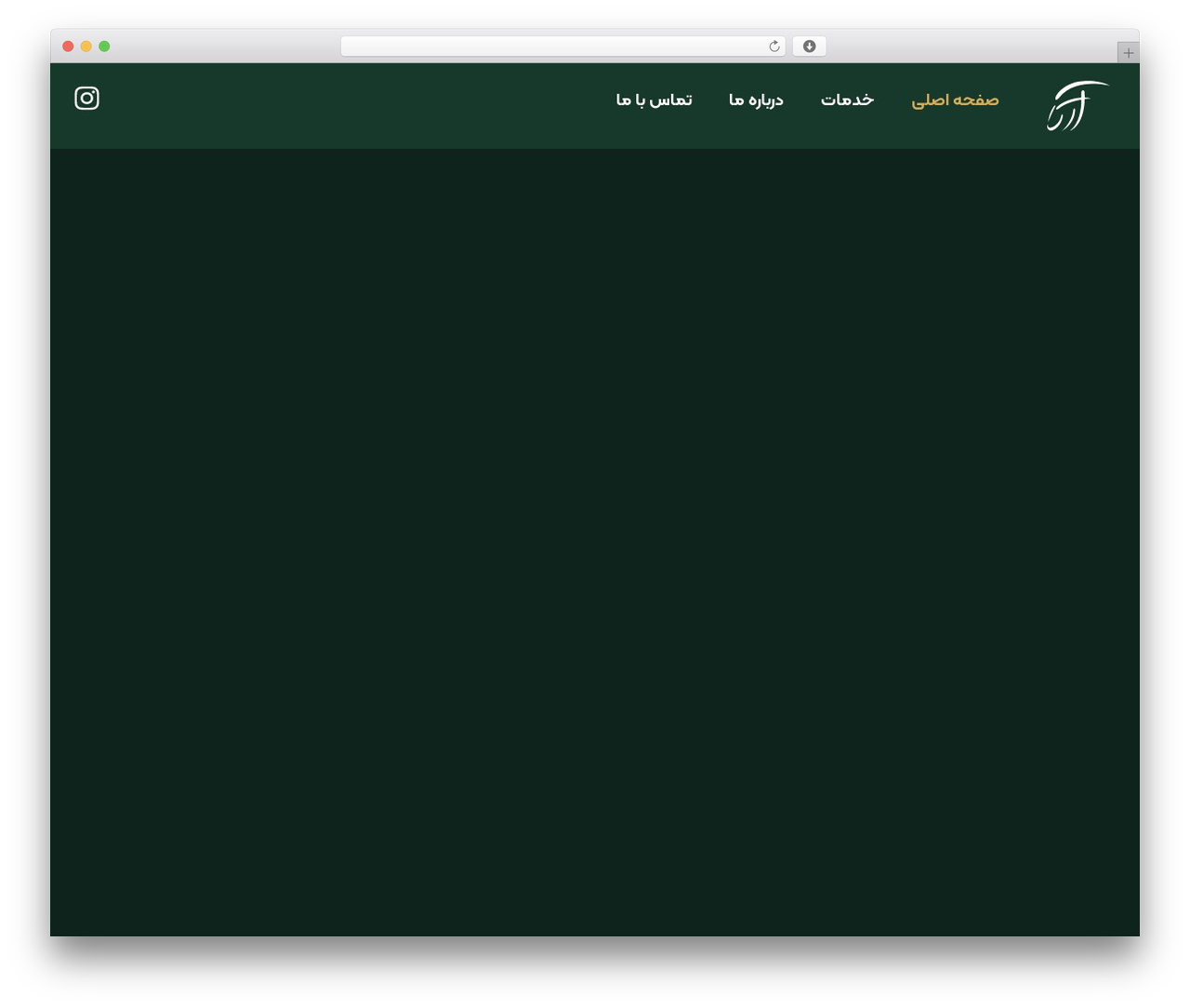
Task: Click the browser download arrow icon
Action: tap(809, 46)
